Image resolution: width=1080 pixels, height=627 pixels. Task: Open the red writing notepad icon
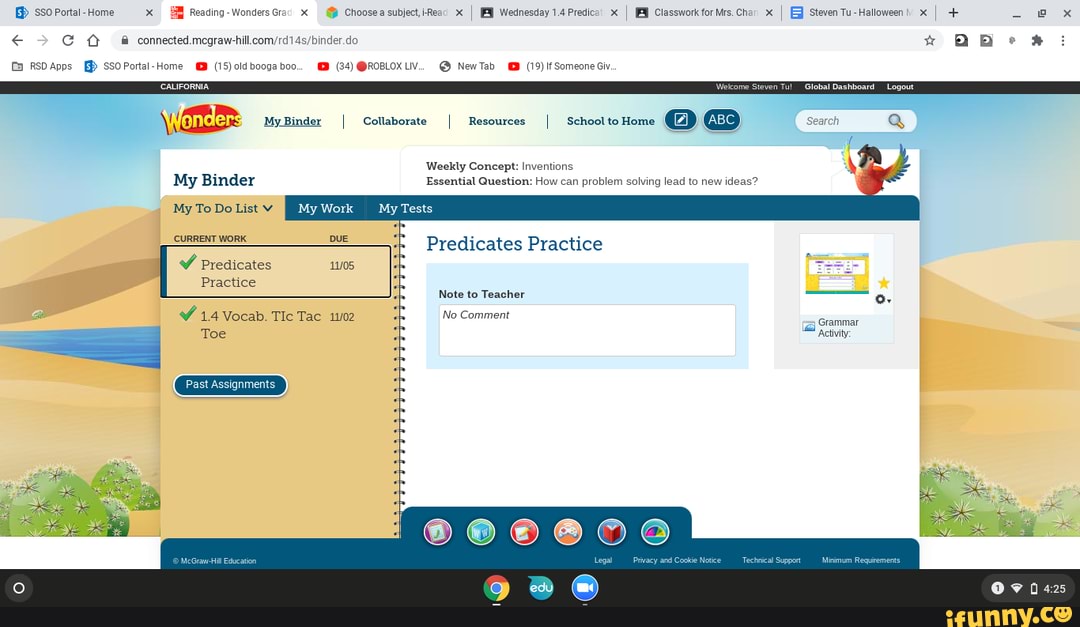[x=525, y=532]
